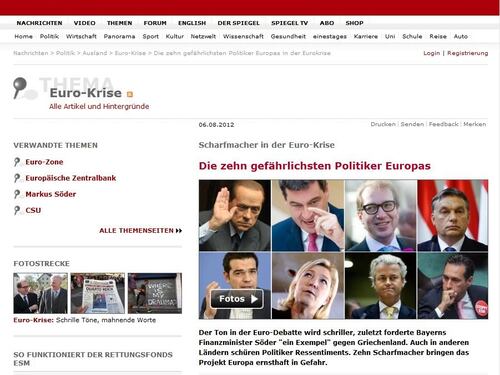Click the pin icon next to Euro-Zone
The image size is (500, 375).
point(17,162)
